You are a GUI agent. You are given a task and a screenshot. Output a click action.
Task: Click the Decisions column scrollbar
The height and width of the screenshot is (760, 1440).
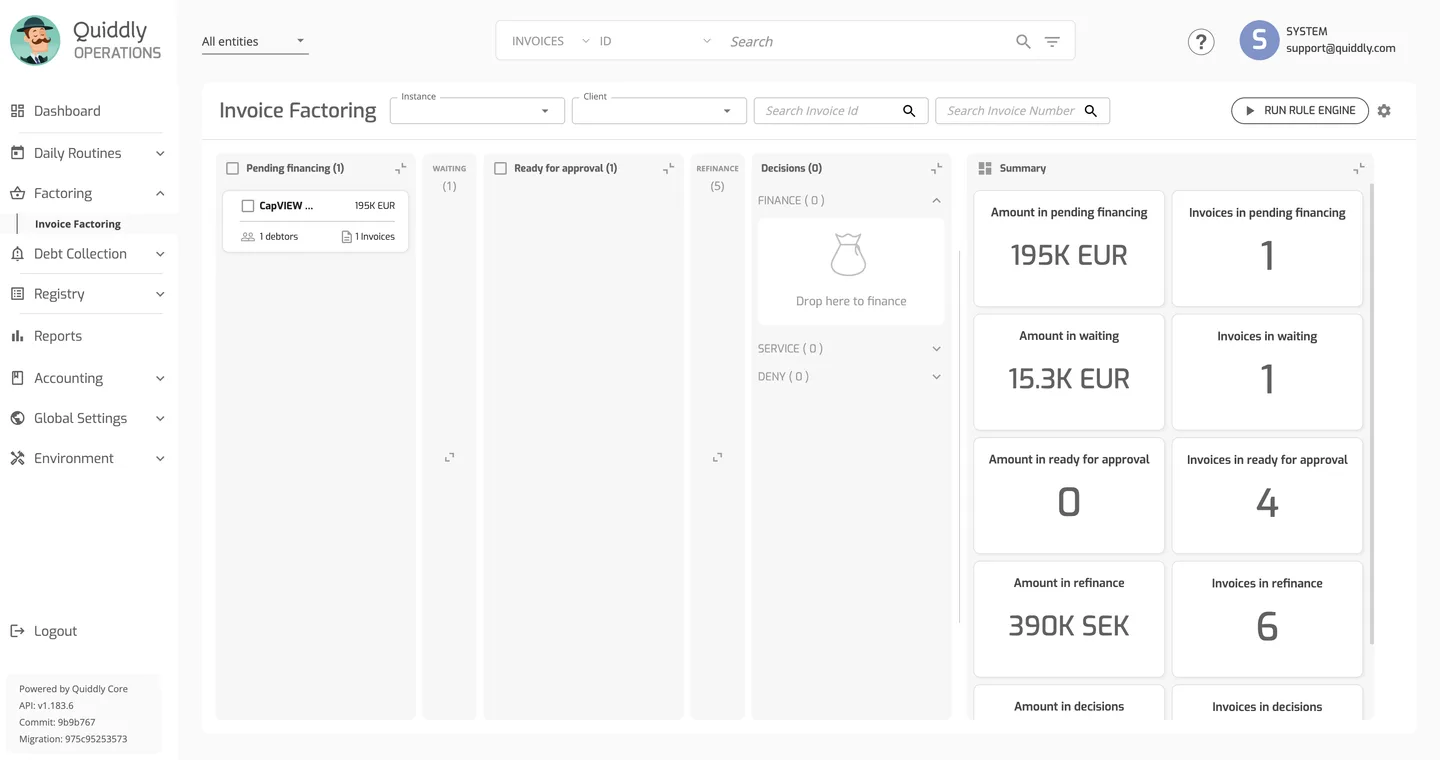[x=959, y=437]
